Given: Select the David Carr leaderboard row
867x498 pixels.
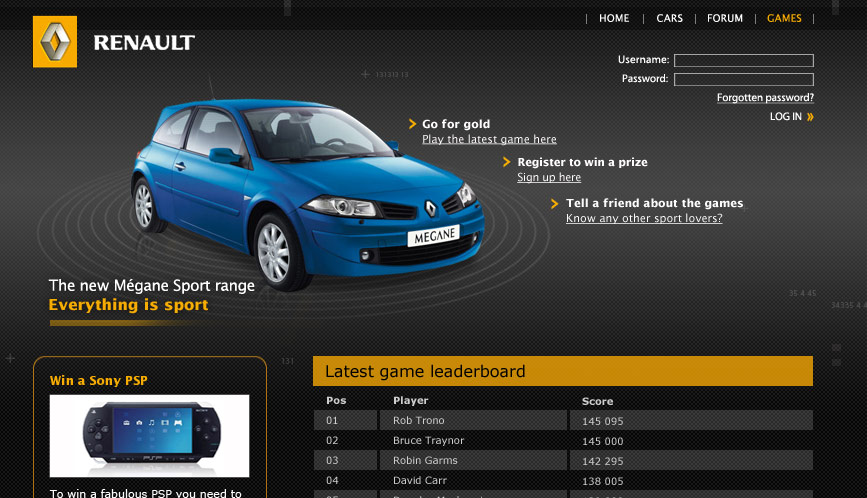Looking at the screenshot, I should click(x=563, y=480).
